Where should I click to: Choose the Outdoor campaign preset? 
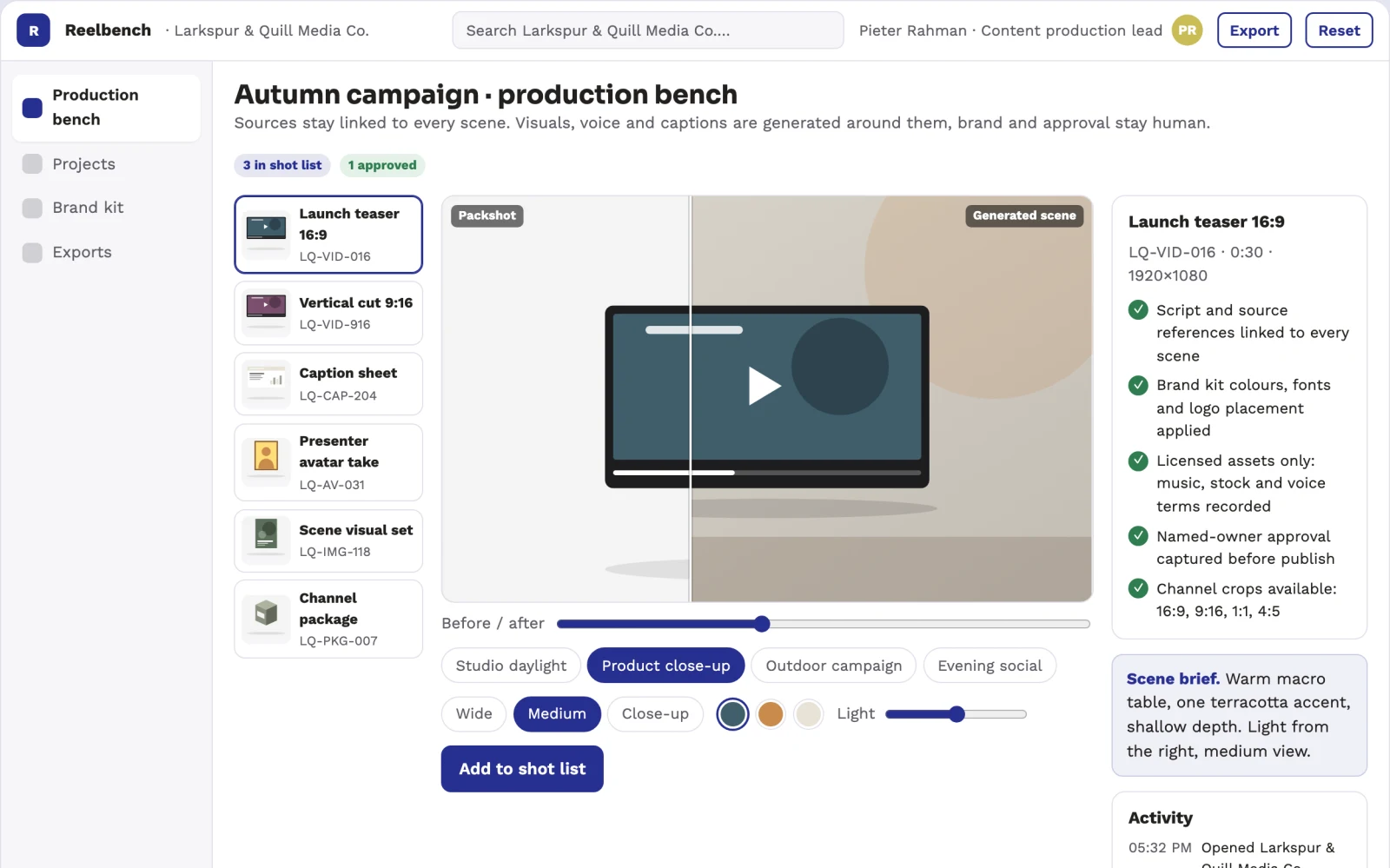coord(833,666)
